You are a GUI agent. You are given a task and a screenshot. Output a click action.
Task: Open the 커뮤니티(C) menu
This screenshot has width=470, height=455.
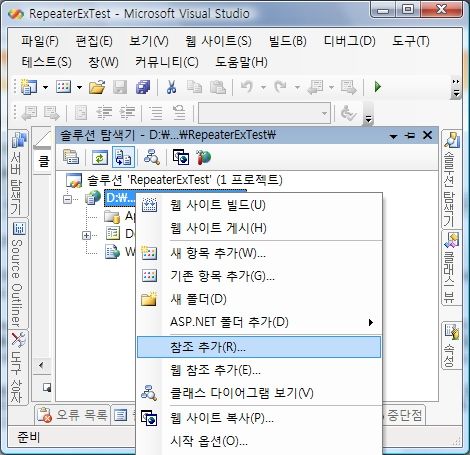(x=167, y=62)
